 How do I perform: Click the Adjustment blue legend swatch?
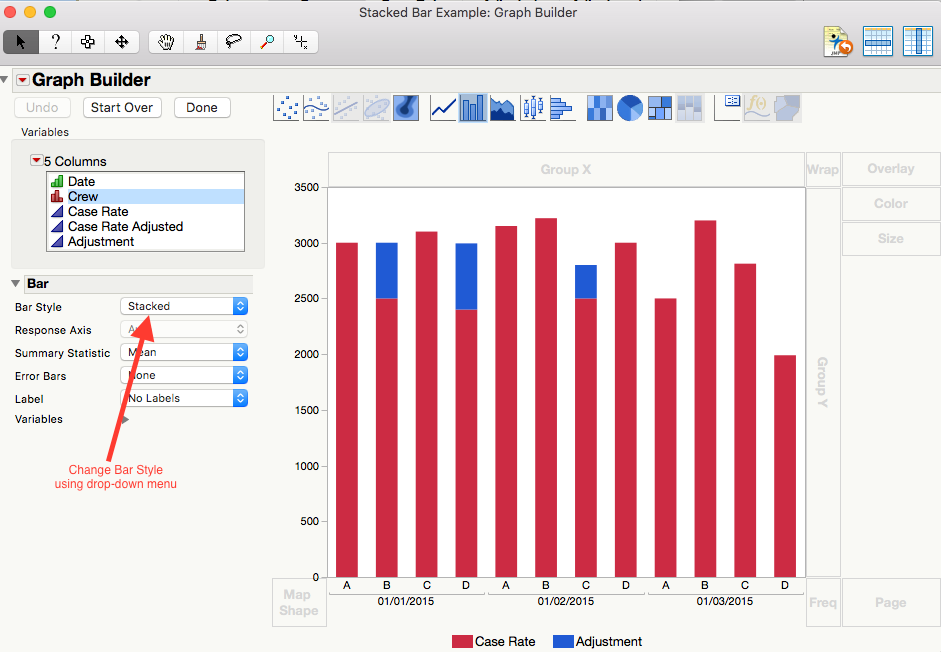pos(562,641)
